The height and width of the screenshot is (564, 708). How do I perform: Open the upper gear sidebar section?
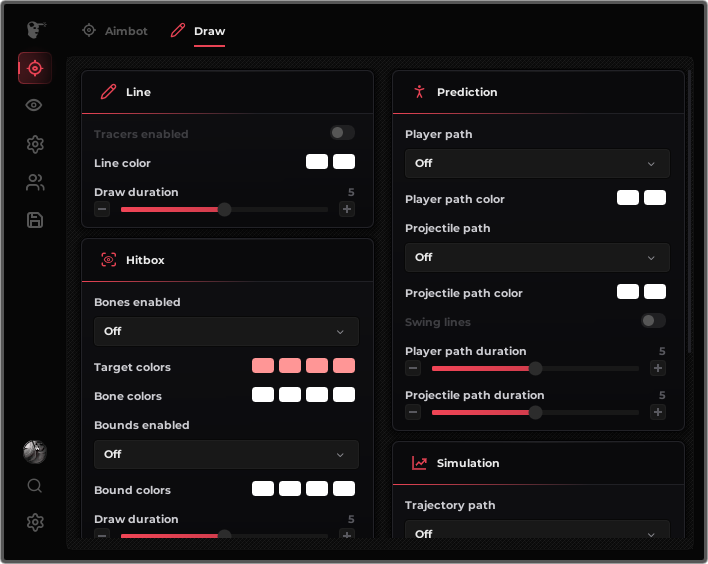35,144
